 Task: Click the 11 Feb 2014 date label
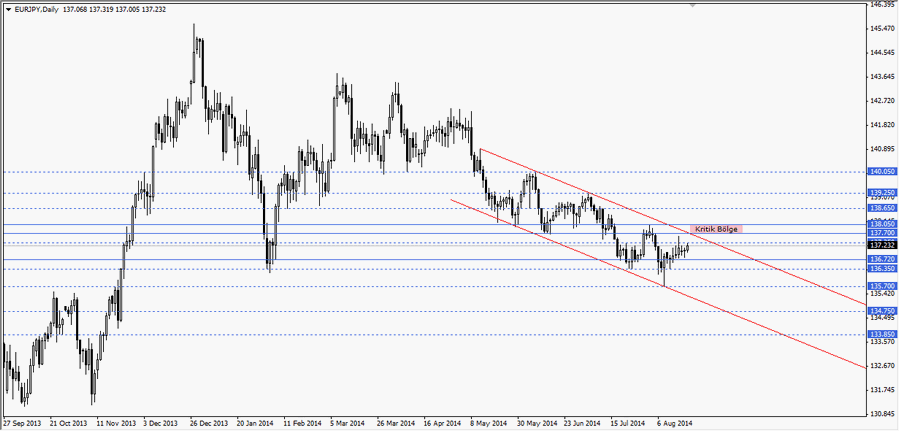click(302, 424)
